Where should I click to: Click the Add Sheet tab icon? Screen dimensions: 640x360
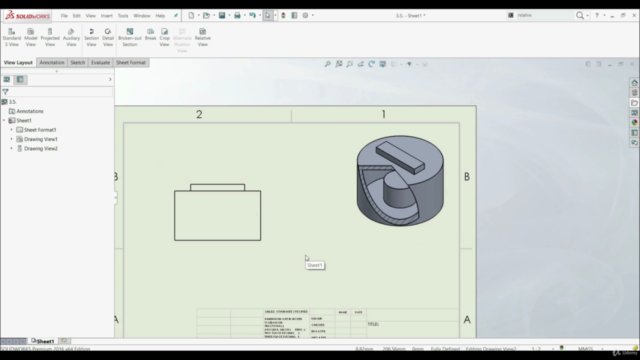pos(64,341)
